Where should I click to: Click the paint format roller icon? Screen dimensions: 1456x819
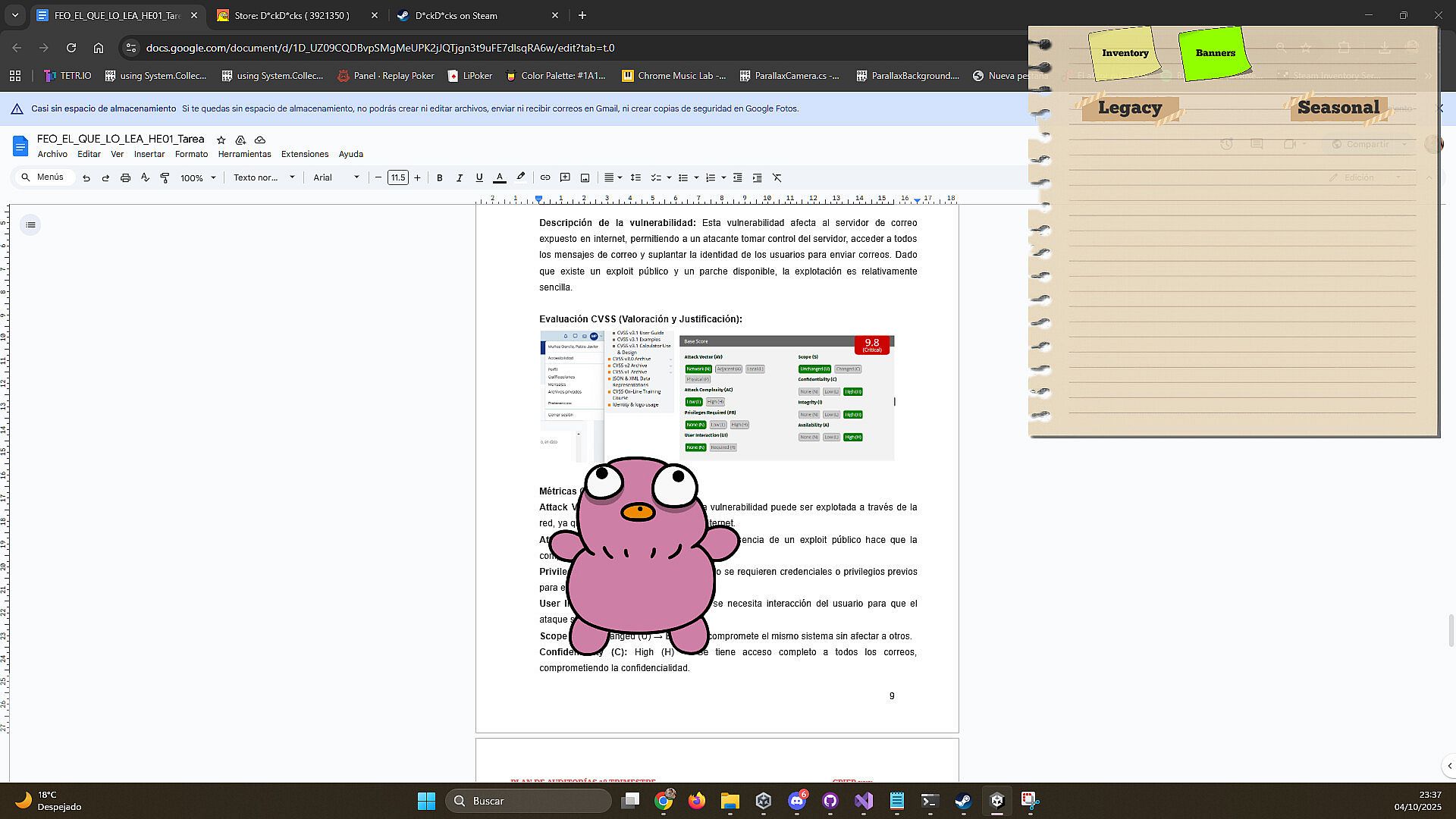point(165,177)
